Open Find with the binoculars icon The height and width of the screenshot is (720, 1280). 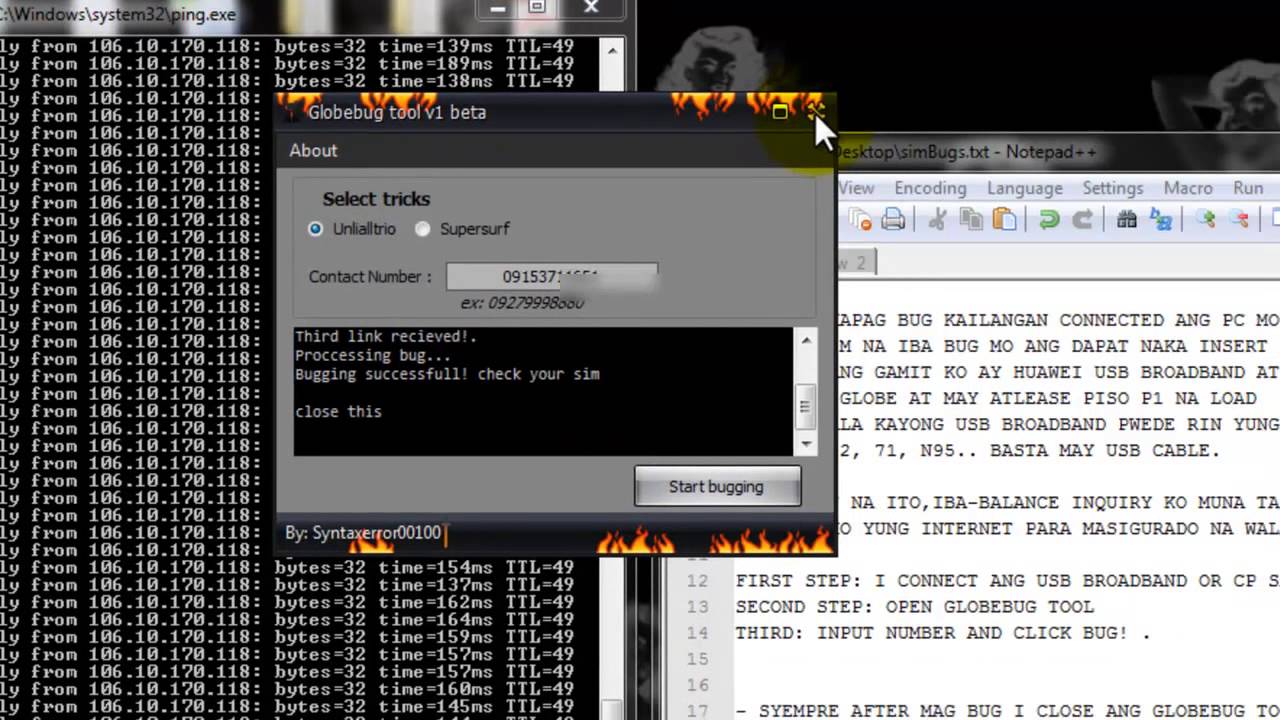pyautogui.click(x=1127, y=219)
